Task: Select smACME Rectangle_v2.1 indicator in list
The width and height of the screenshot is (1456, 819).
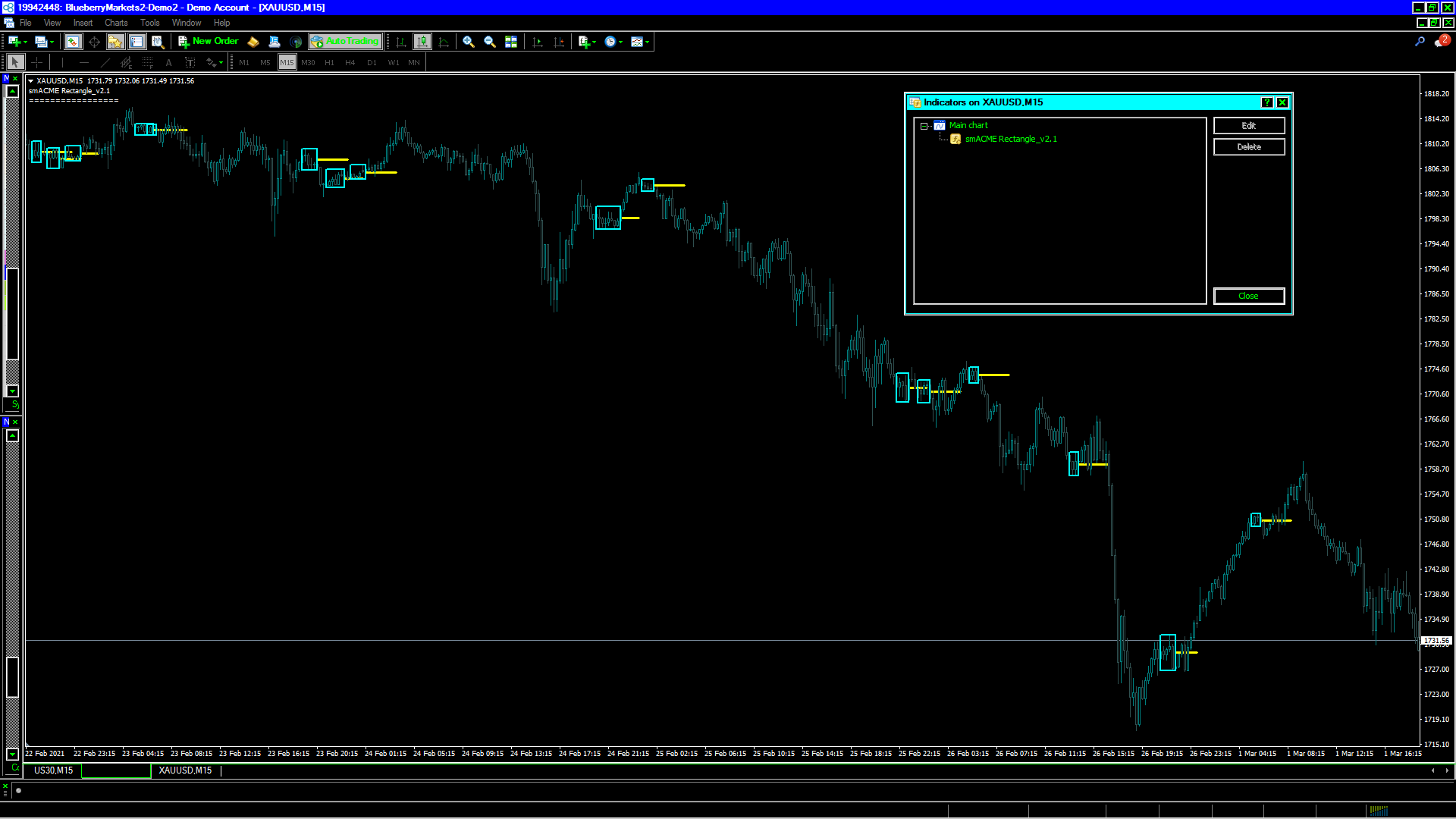Action: [1010, 139]
